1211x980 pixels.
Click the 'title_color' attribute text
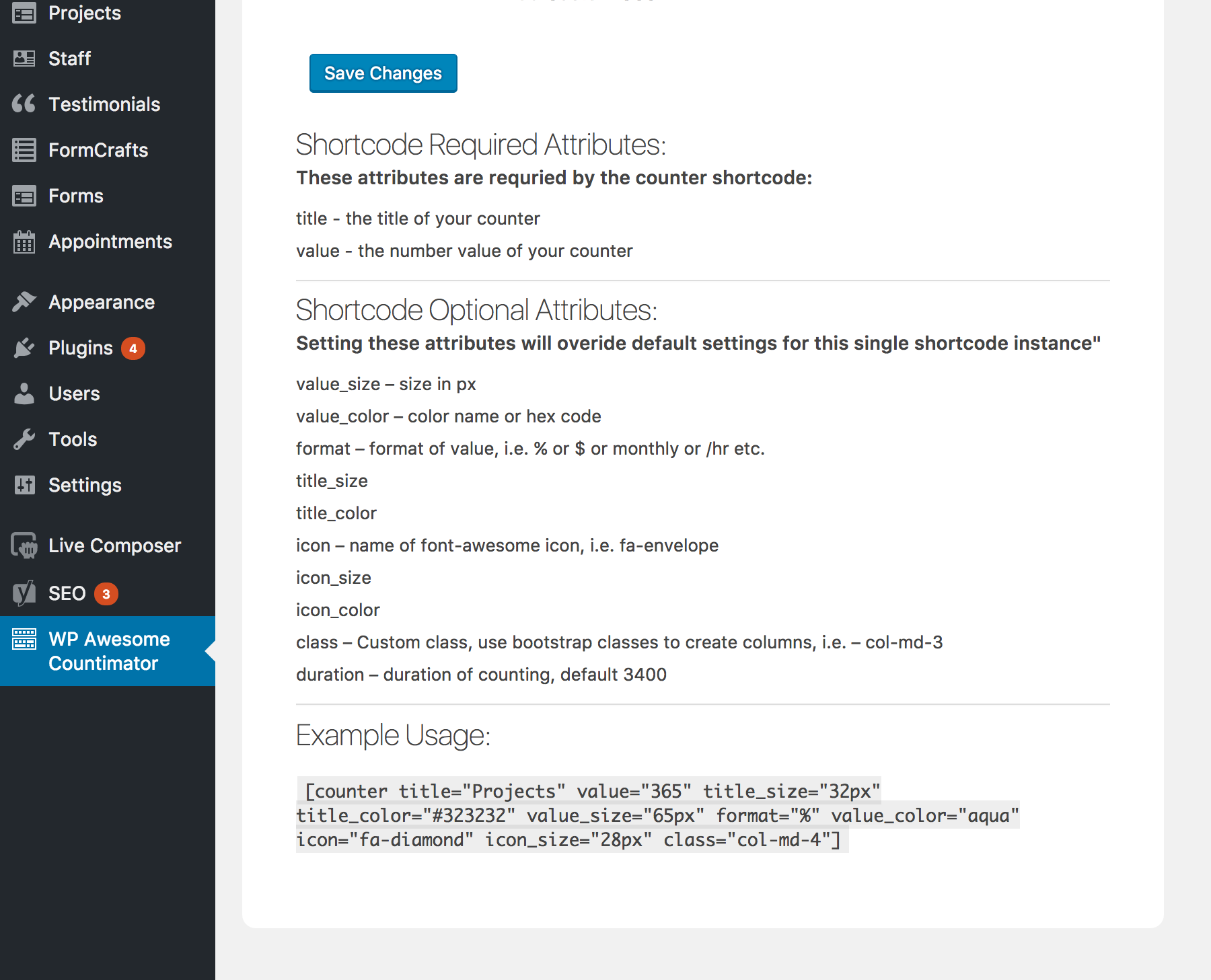[336, 513]
